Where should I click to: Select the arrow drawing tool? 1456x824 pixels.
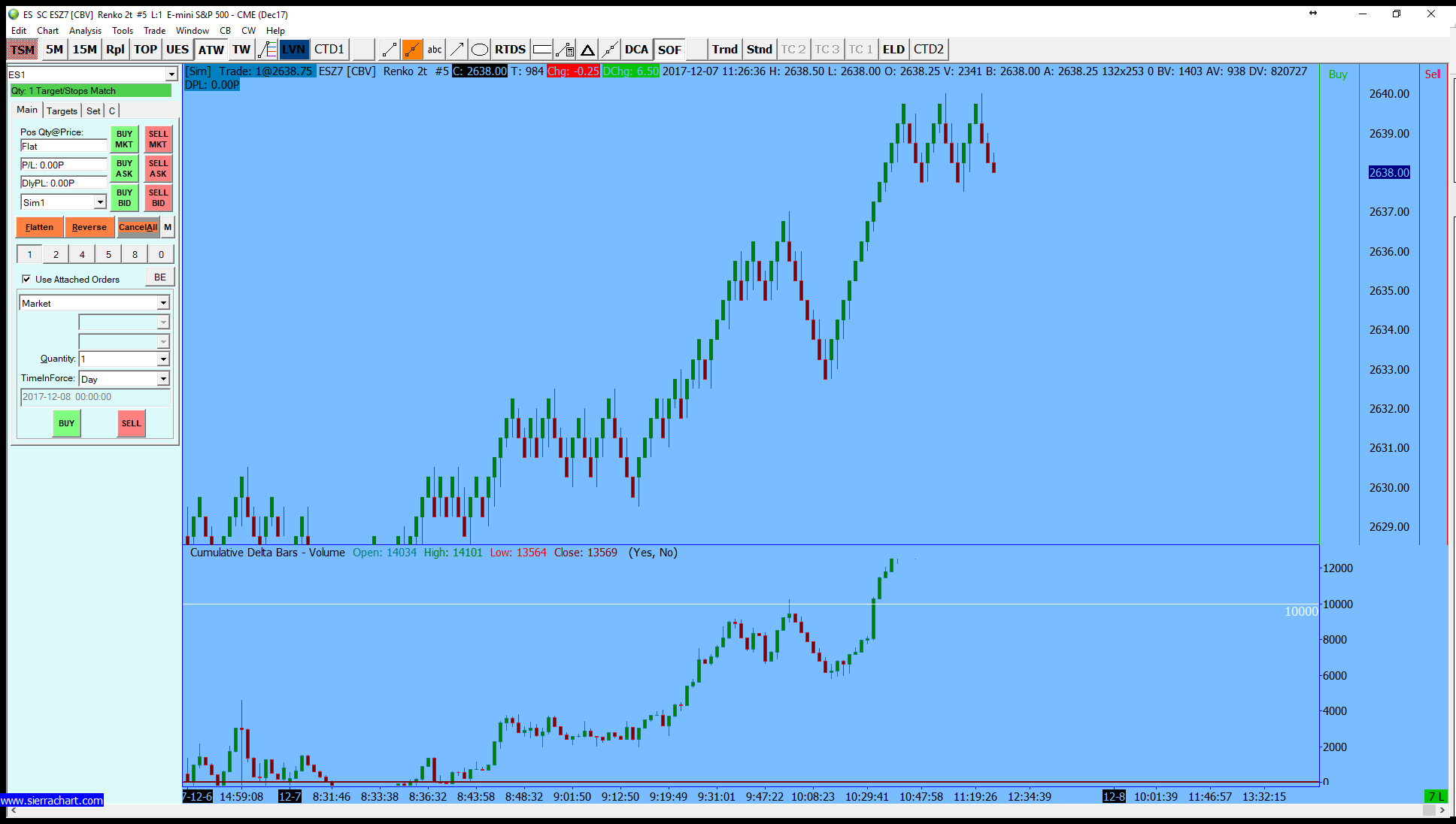(x=457, y=50)
